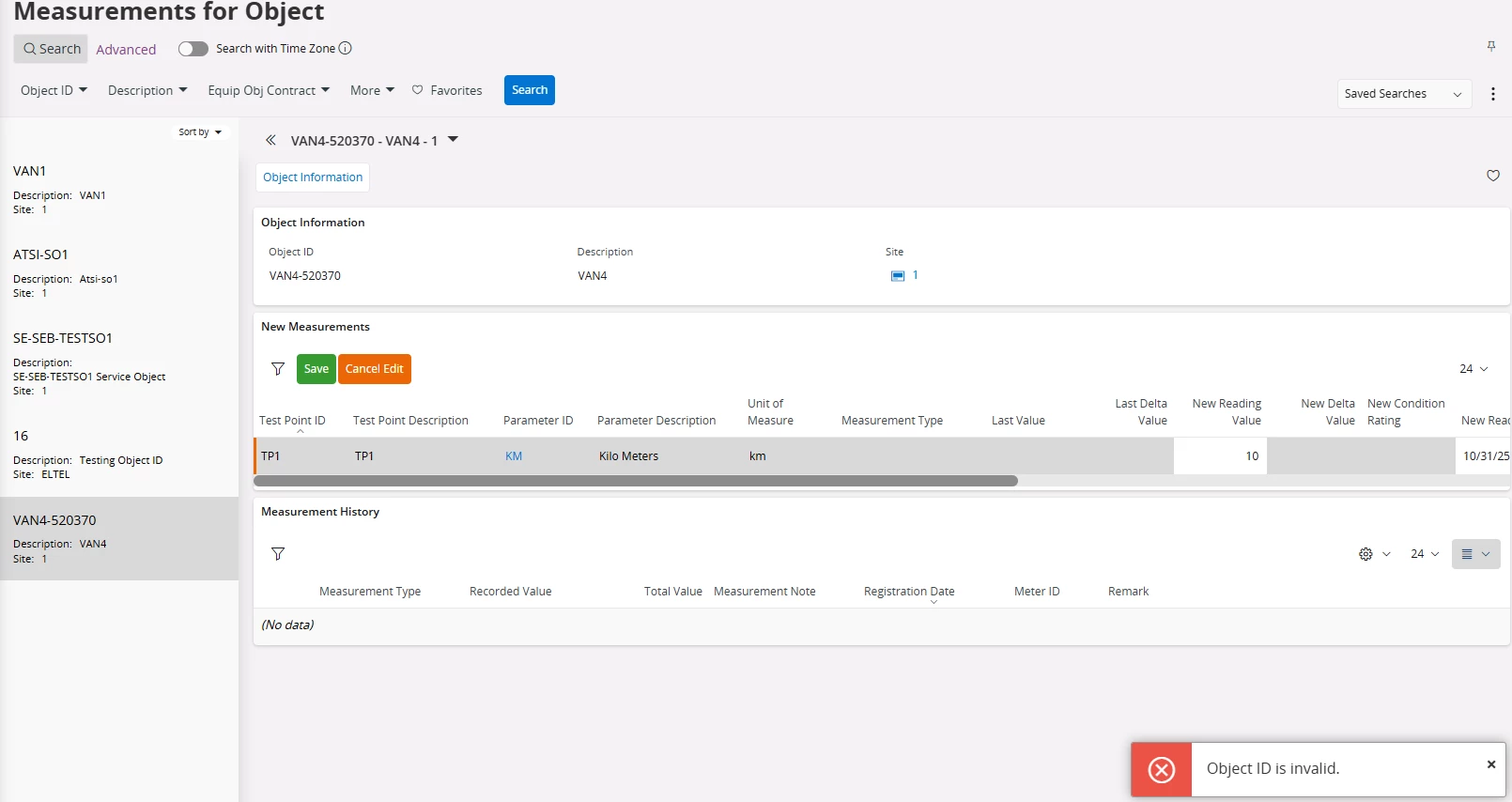Click the Last Delta Value column header
This screenshot has height=802, width=1512.
[1141, 412]
